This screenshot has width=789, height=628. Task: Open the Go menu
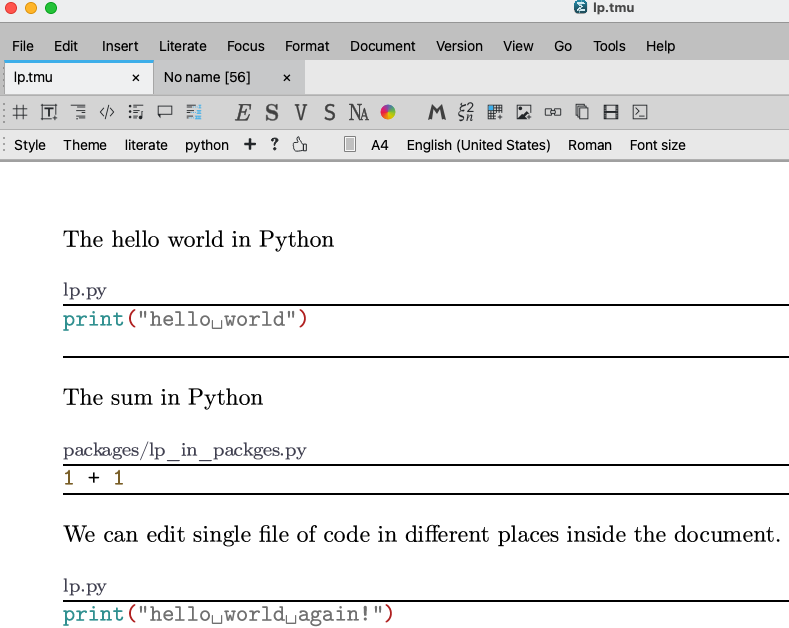tap(563, 46)
